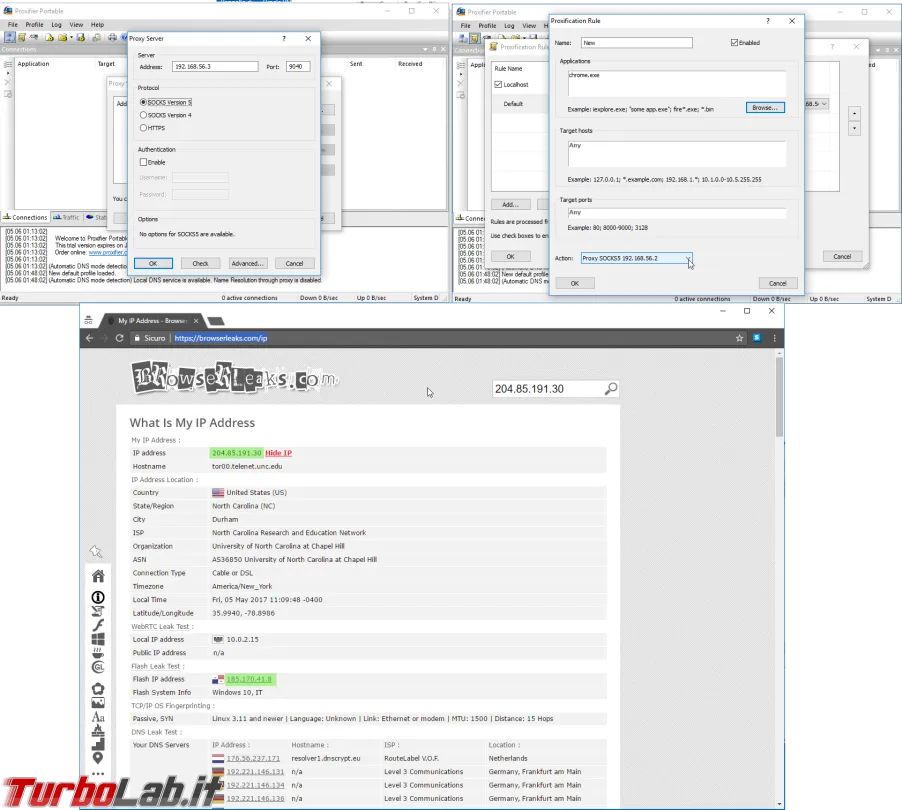The width and height of the screenshot is (902, 810).
Task: Open Java coffee cup icon in browserleaks sidebar
Action: [x=98, y=653]
